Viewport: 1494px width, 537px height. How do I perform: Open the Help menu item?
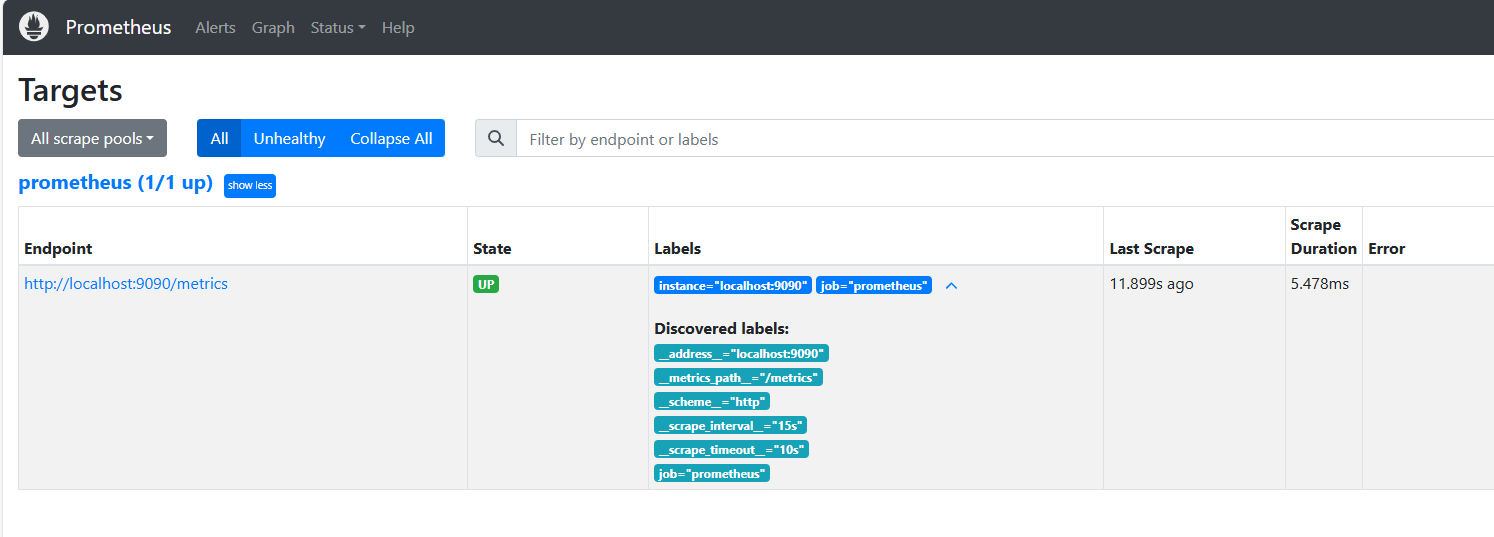[x=398, y=28]
